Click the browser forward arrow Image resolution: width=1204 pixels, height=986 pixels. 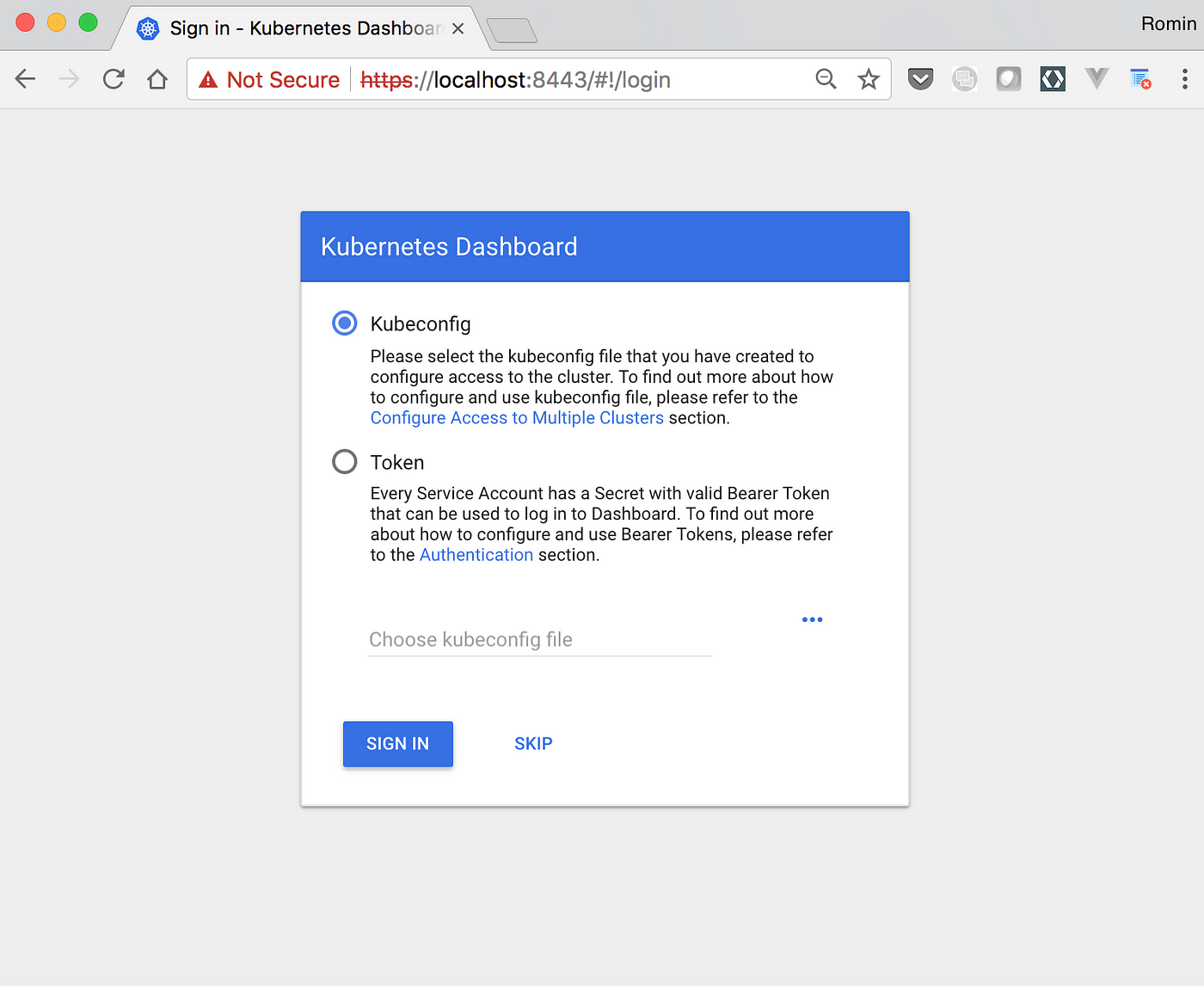[x=70, y=79]
